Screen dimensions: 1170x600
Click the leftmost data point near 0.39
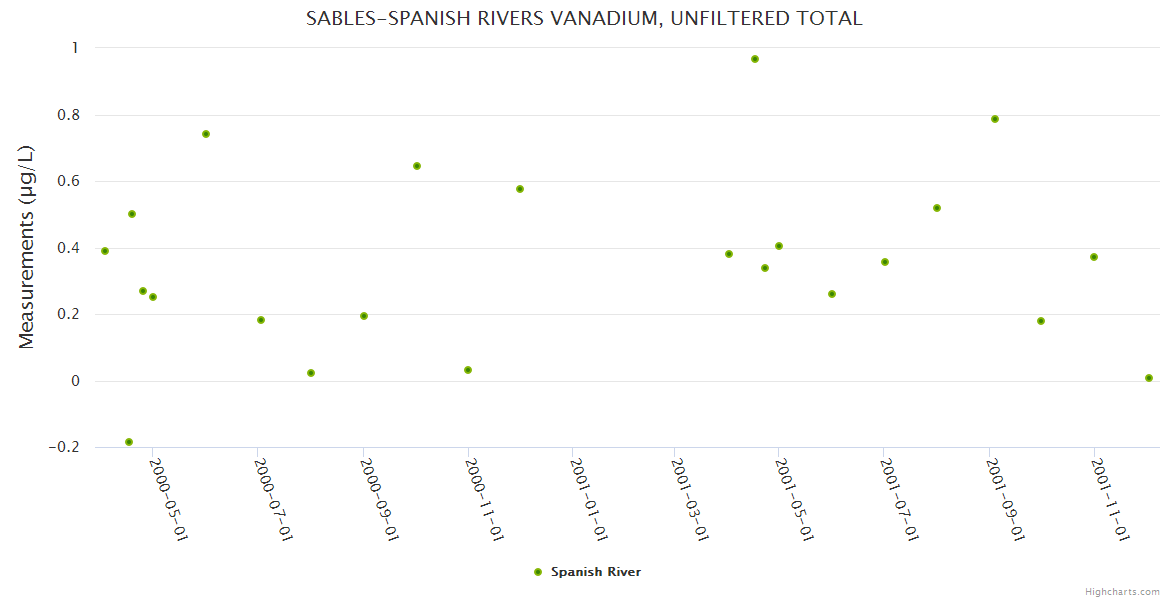(x=105, y=251)
